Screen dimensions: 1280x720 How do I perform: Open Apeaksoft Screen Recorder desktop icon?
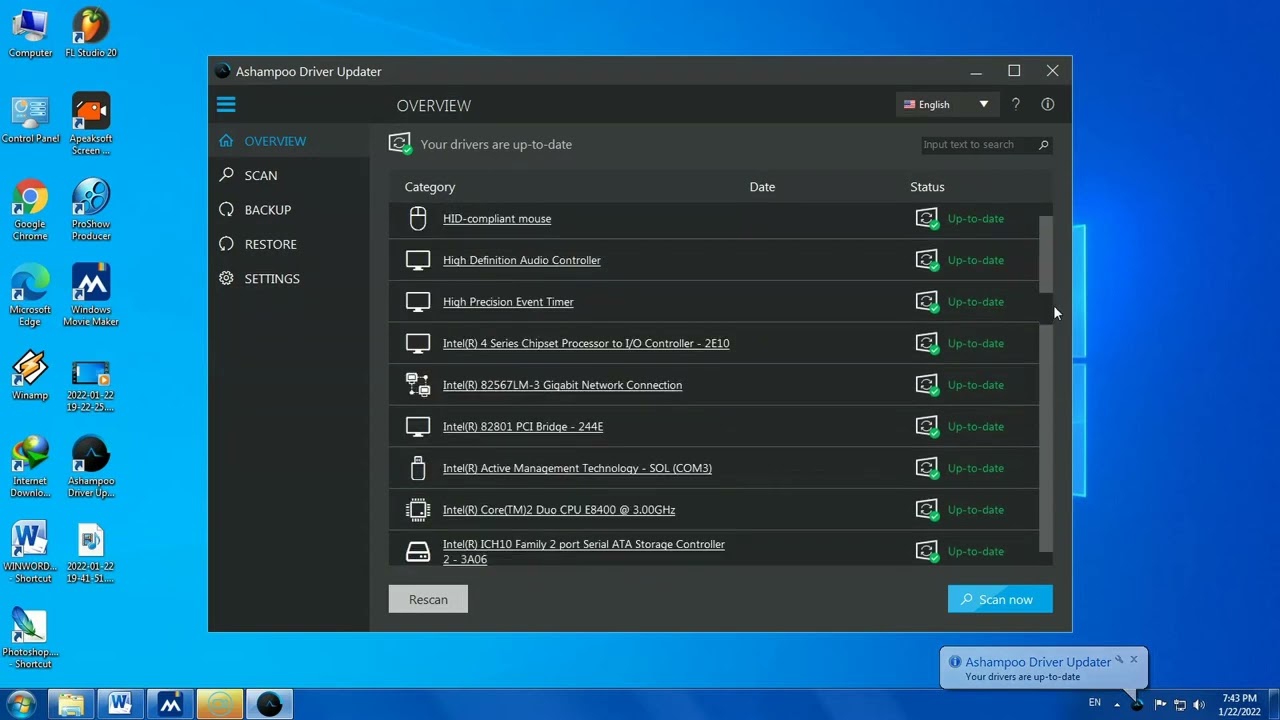[x=91, y=124]
